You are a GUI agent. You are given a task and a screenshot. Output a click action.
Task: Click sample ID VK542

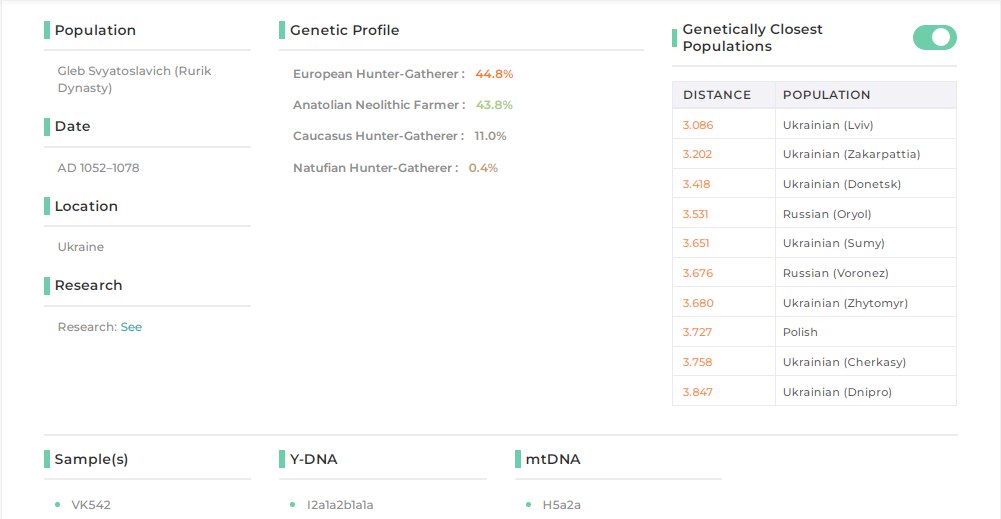click(x=91, y=505)
